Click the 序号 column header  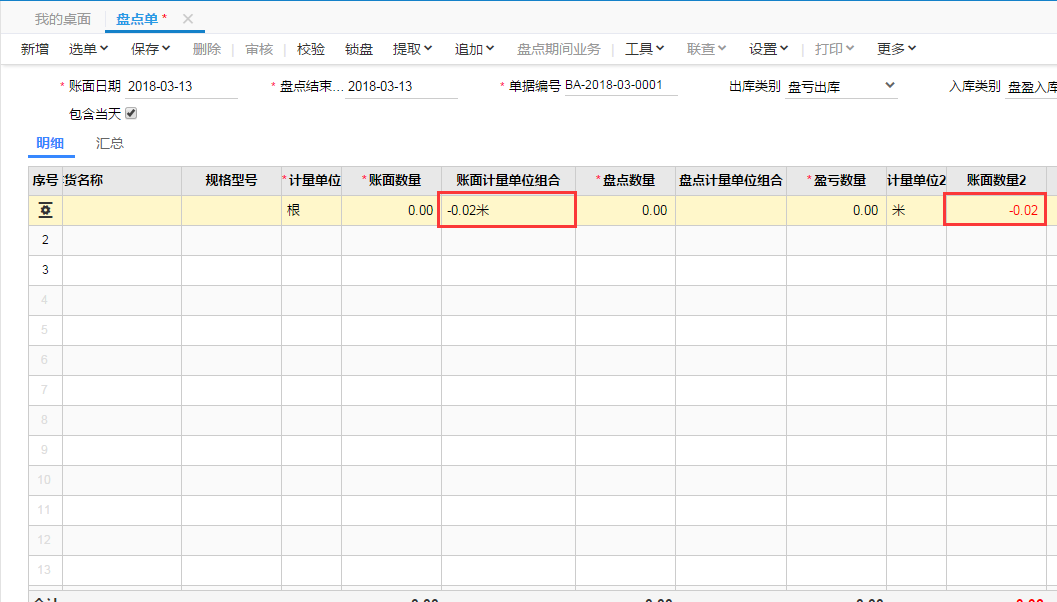45,181
